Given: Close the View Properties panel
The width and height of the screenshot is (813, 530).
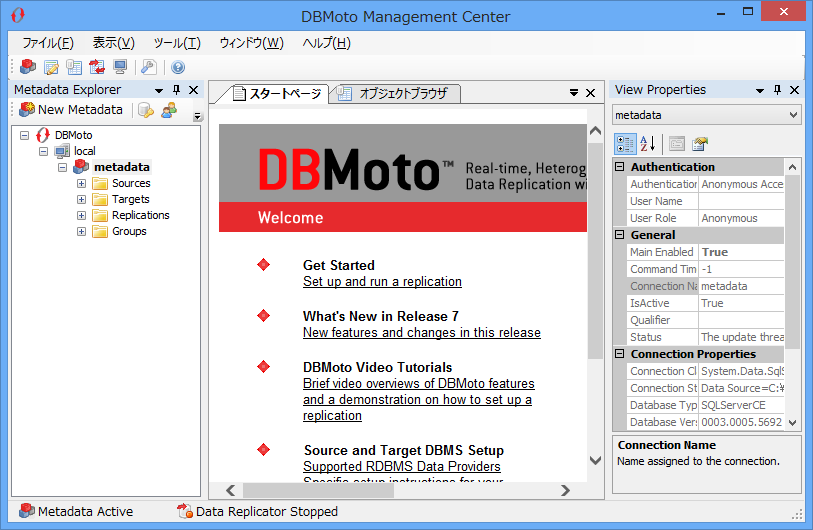Looking at the screenshot, I should [x=794, y=90].
